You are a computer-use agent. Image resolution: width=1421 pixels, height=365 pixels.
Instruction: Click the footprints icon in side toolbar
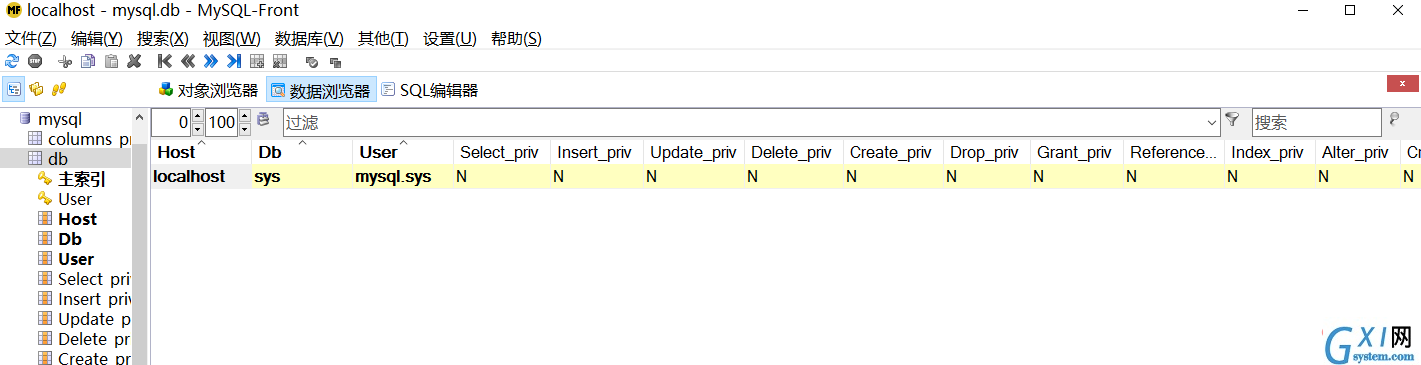pos(59,89)
